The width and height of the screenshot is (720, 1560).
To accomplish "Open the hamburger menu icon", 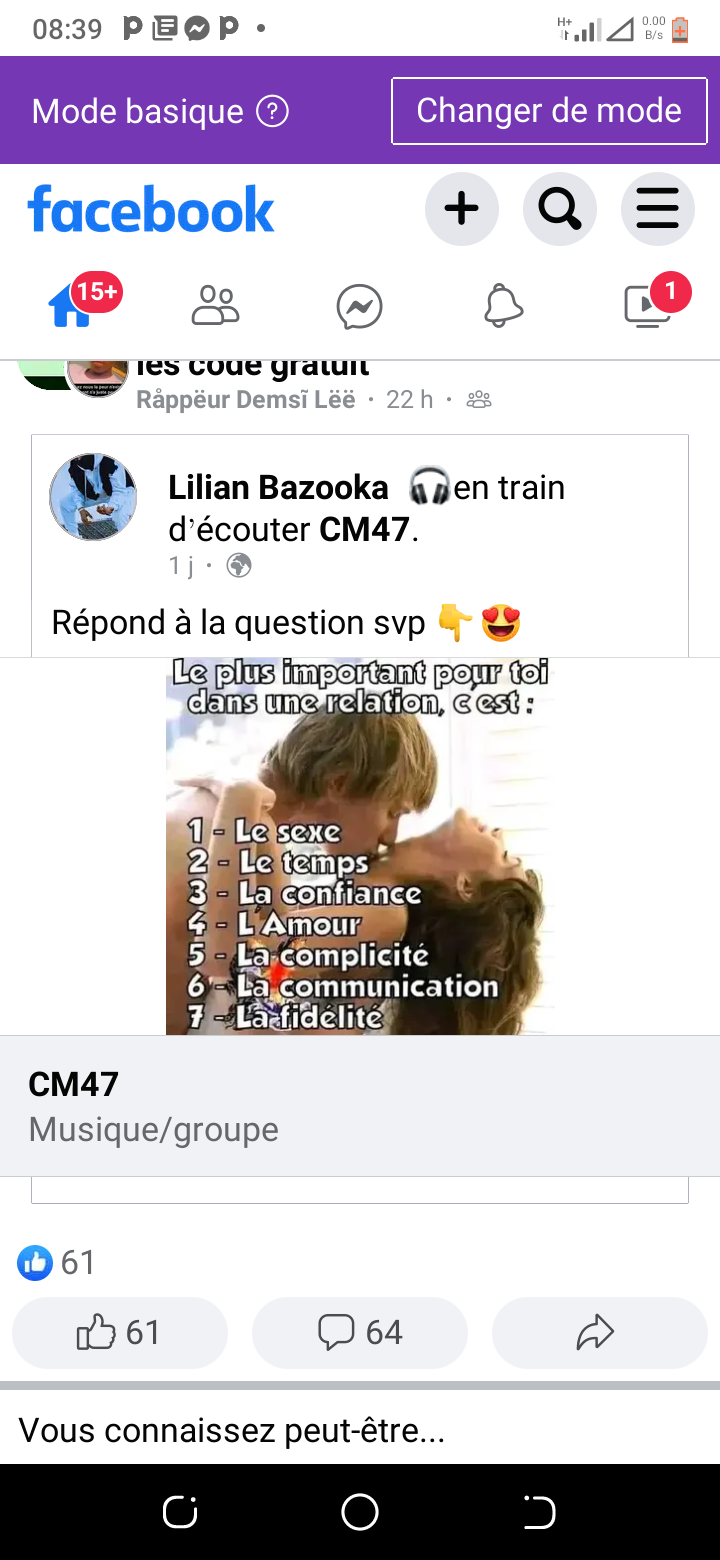I will point(657,209).
